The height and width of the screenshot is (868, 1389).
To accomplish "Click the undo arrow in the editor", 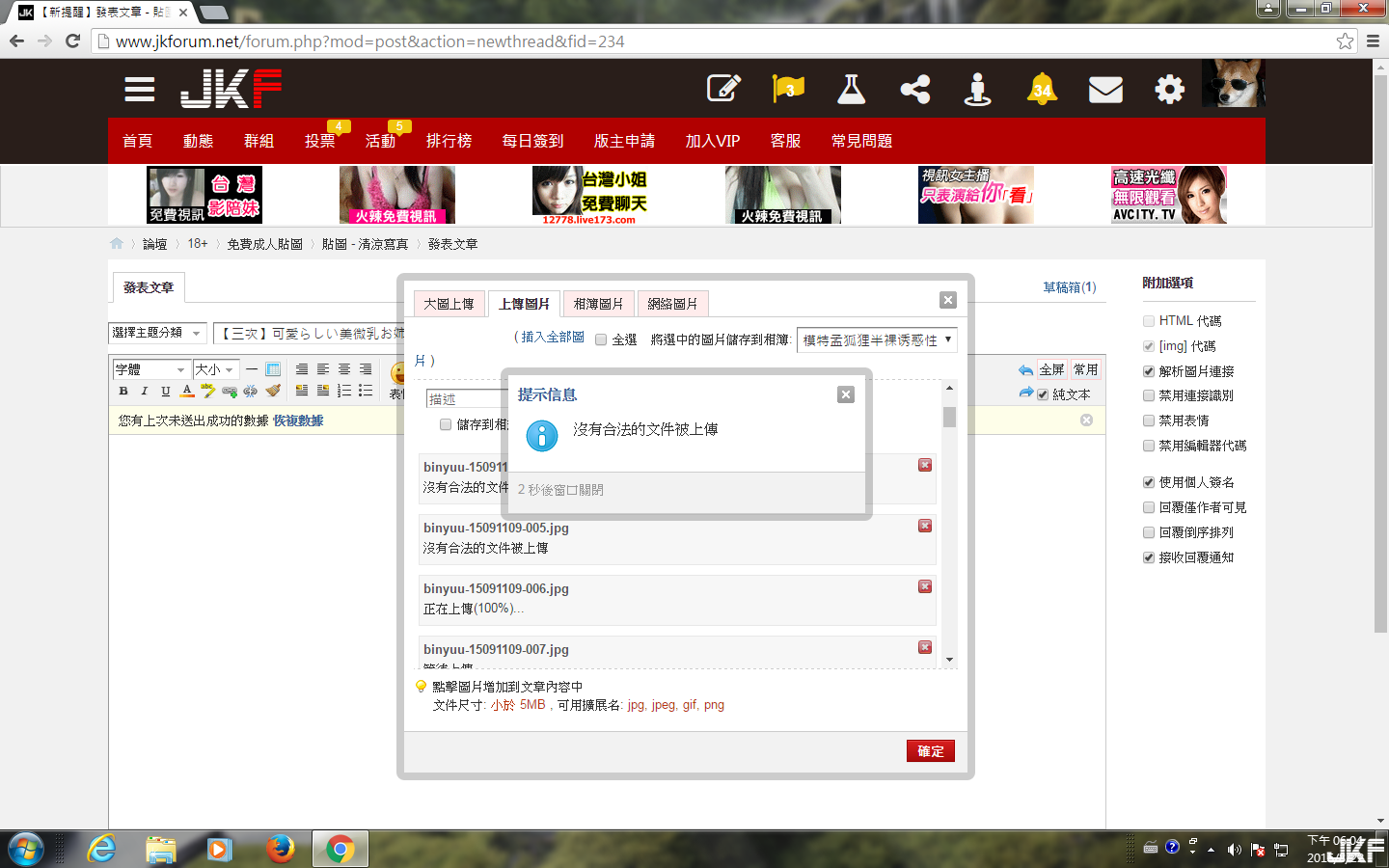I will (x=1025, y=370).
